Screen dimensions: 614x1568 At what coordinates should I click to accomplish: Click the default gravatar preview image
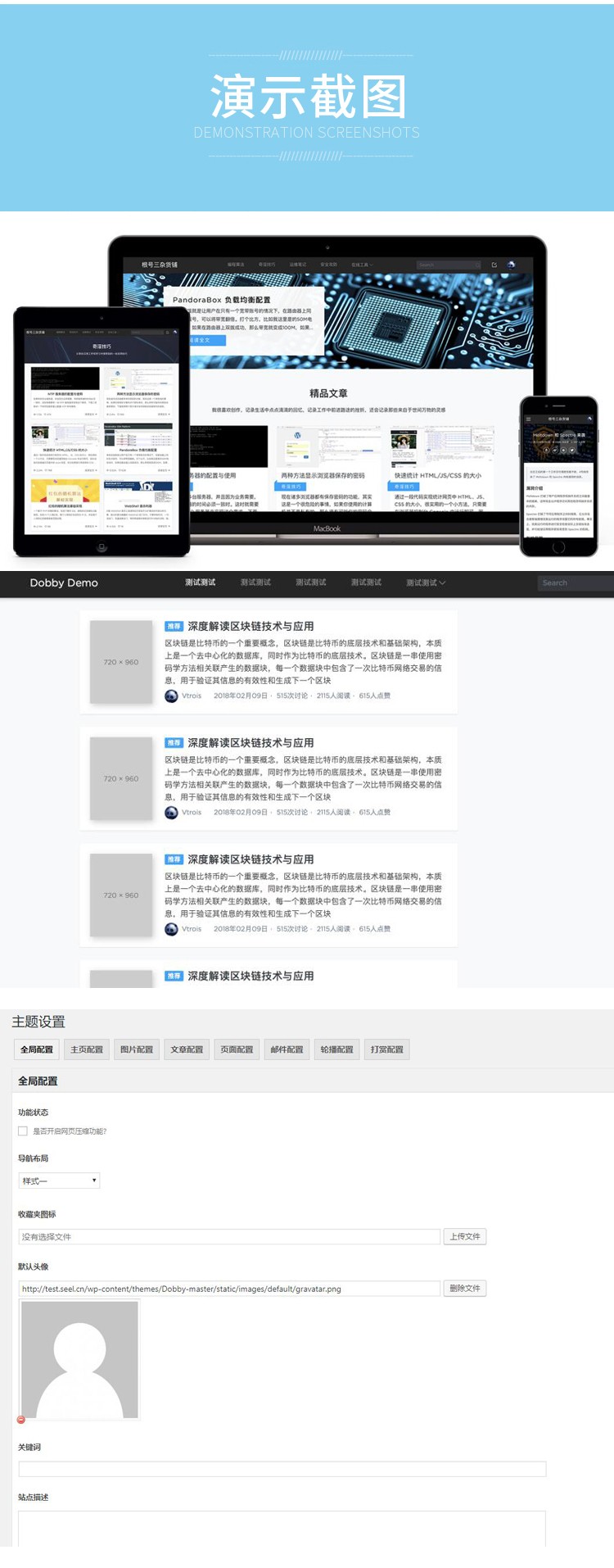[x=79, y=1359]
